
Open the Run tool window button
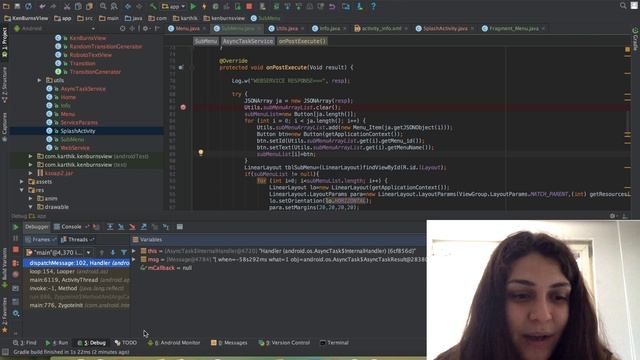click(x=57, y=343)
